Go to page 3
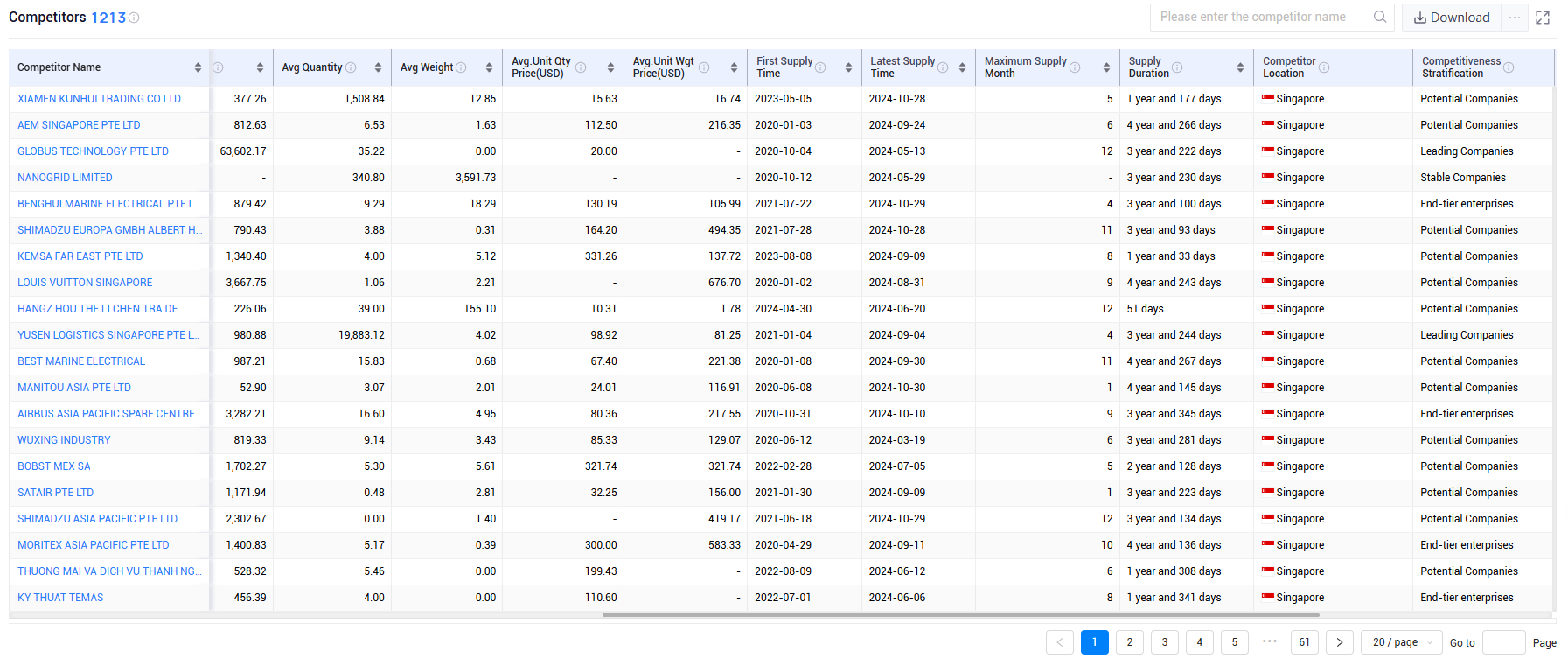Viewport: 1568px width, 666px height. pyautogui.click(x=1165, y=642)
